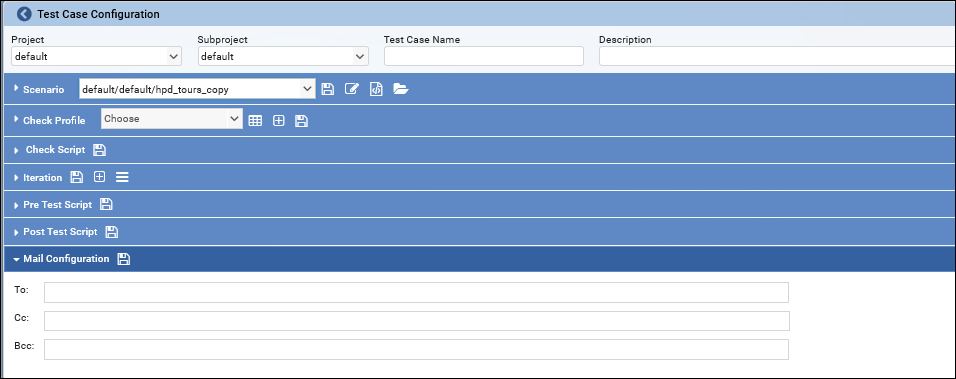Open the Iteration list menu icon
The height and width of the screenshot is (379, 956).
(122, 177)
